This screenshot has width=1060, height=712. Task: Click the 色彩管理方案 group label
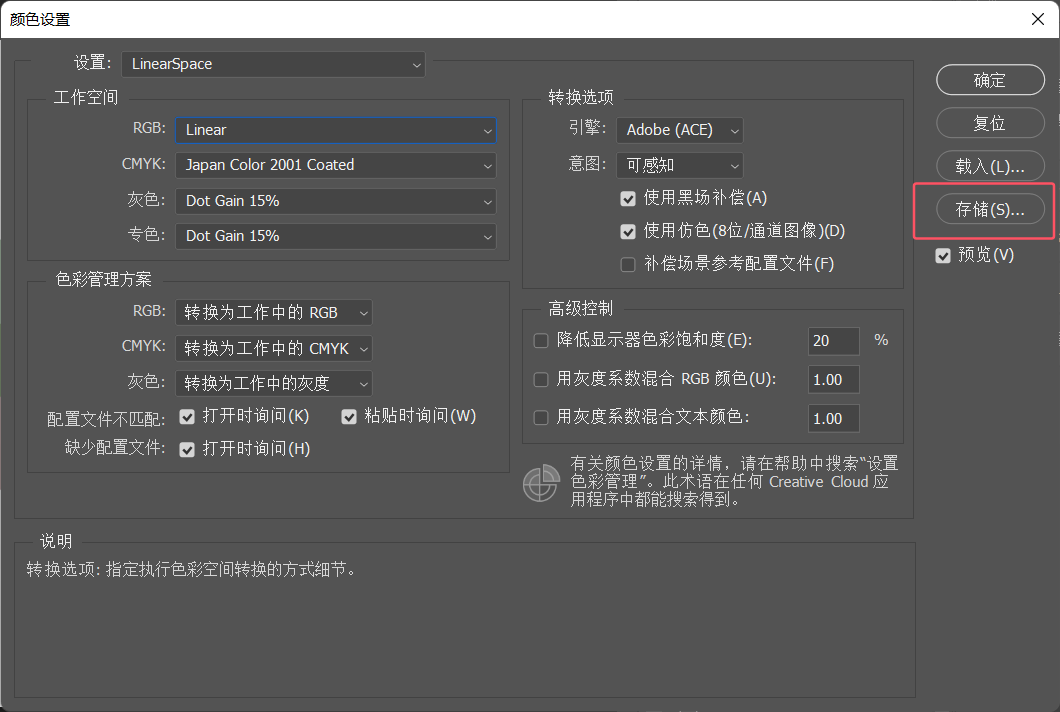(x=103, y=279)
